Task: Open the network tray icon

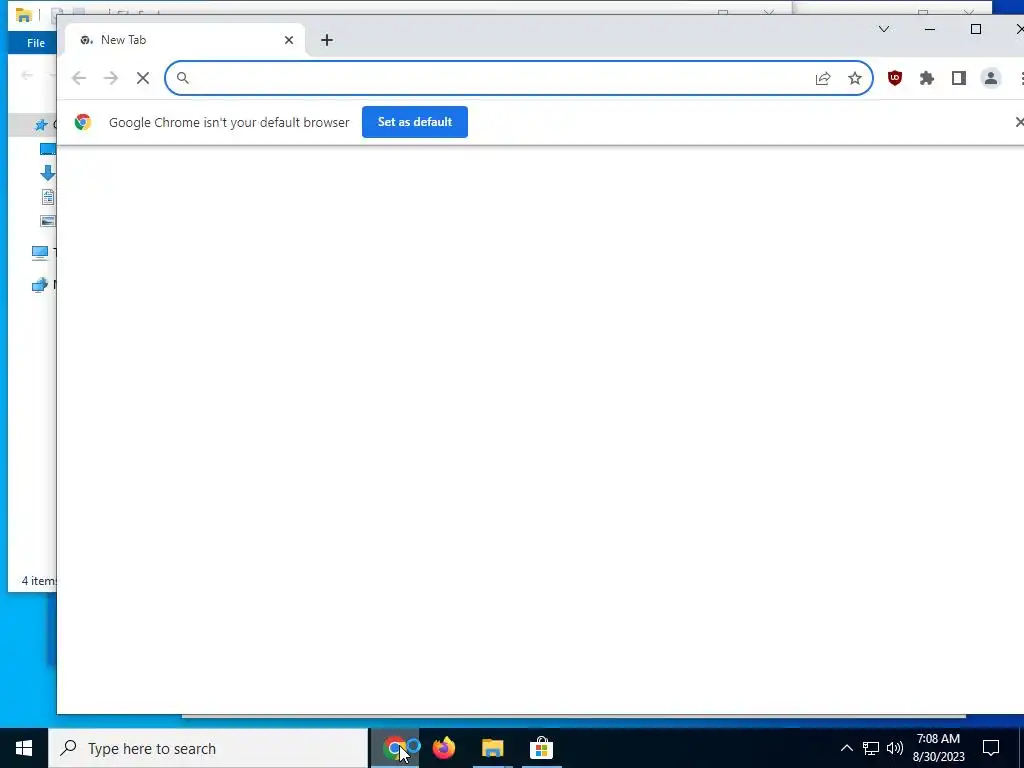Action: coord(871,748)
